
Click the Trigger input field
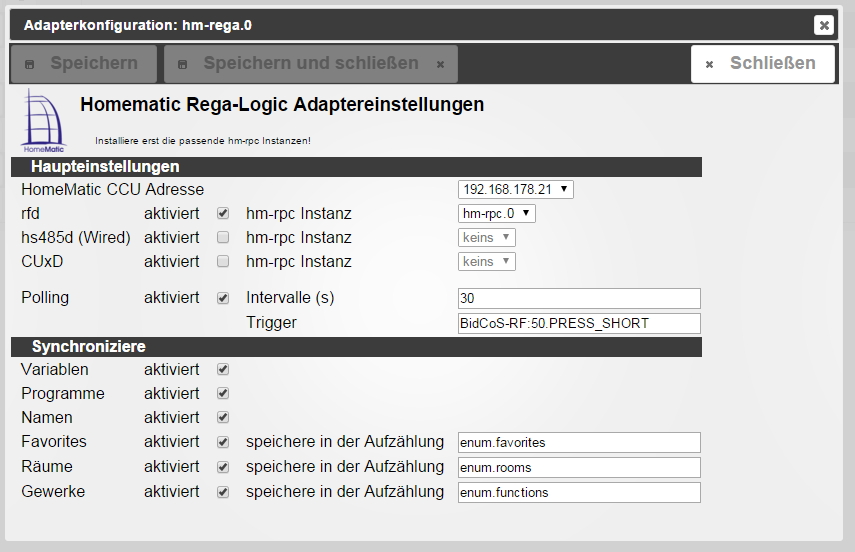579,323
